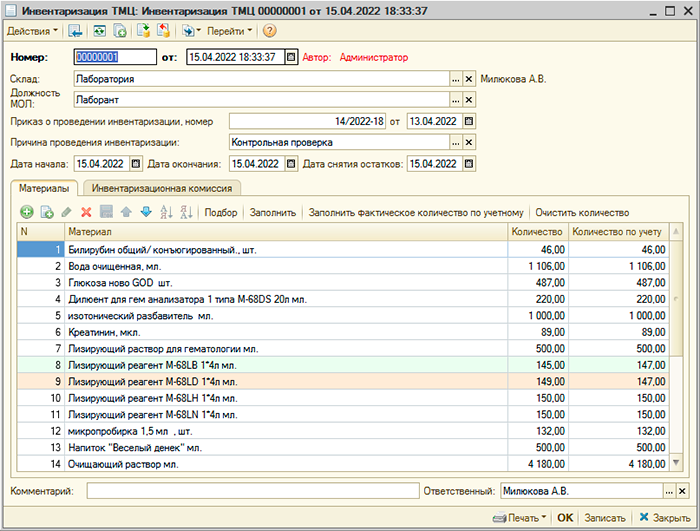
Task: Open calendar picker for Дата начала
Action: [x=134, y=164]
